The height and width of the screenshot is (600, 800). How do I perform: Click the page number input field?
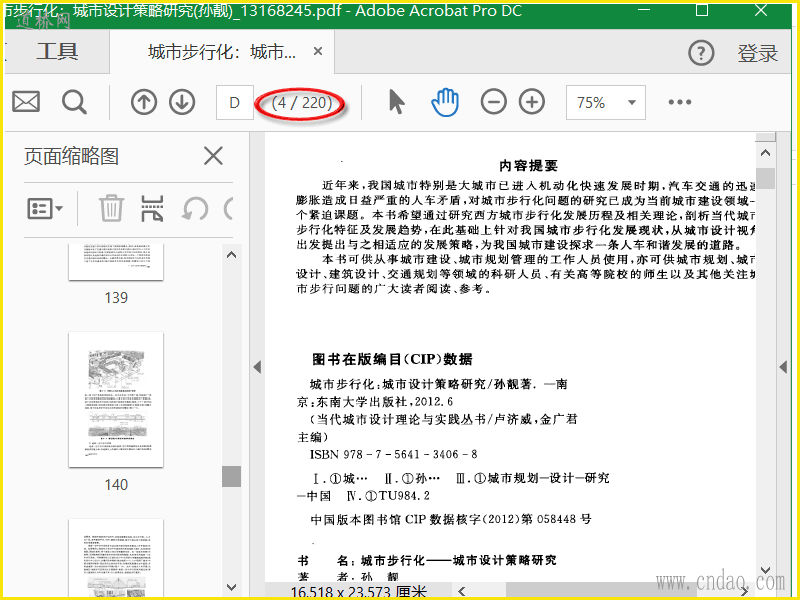click(x=235, y=103)
